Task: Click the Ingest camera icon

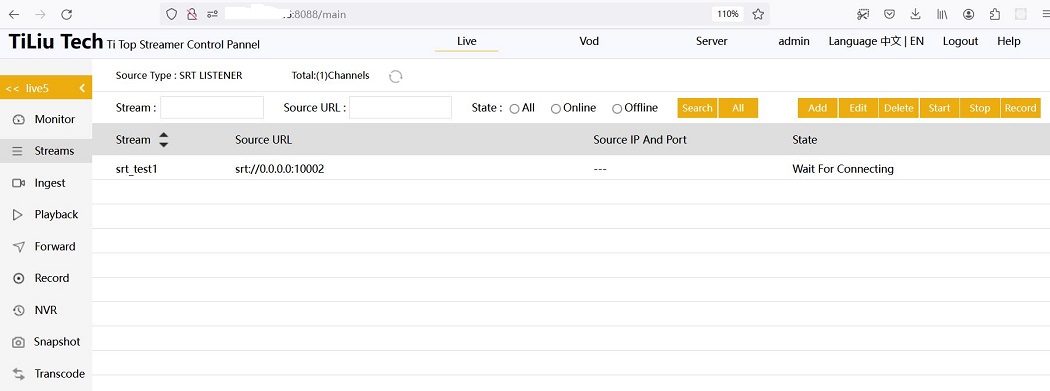Action: click(x=19, y=183)
